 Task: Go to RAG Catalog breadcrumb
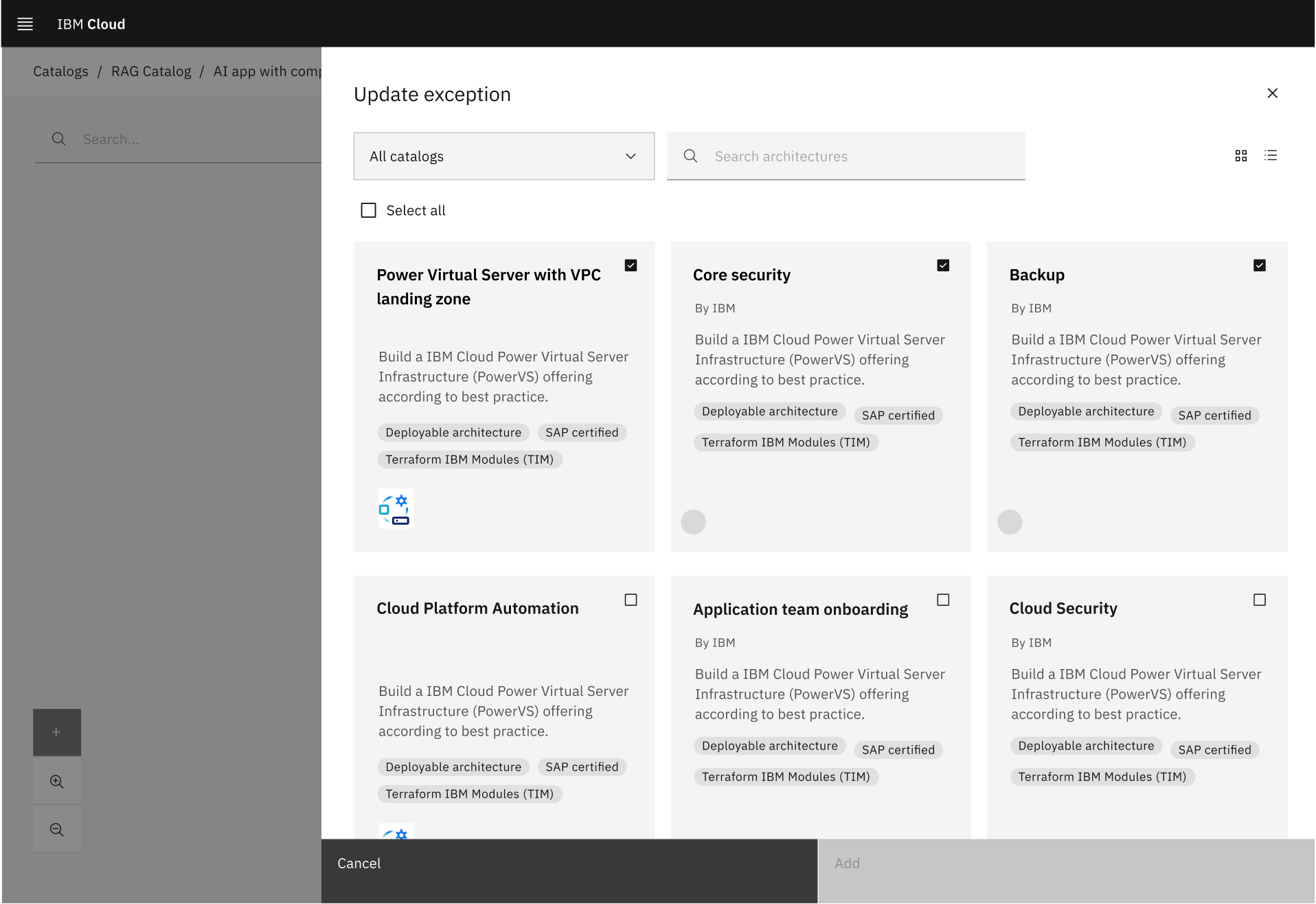coord(151,71)
